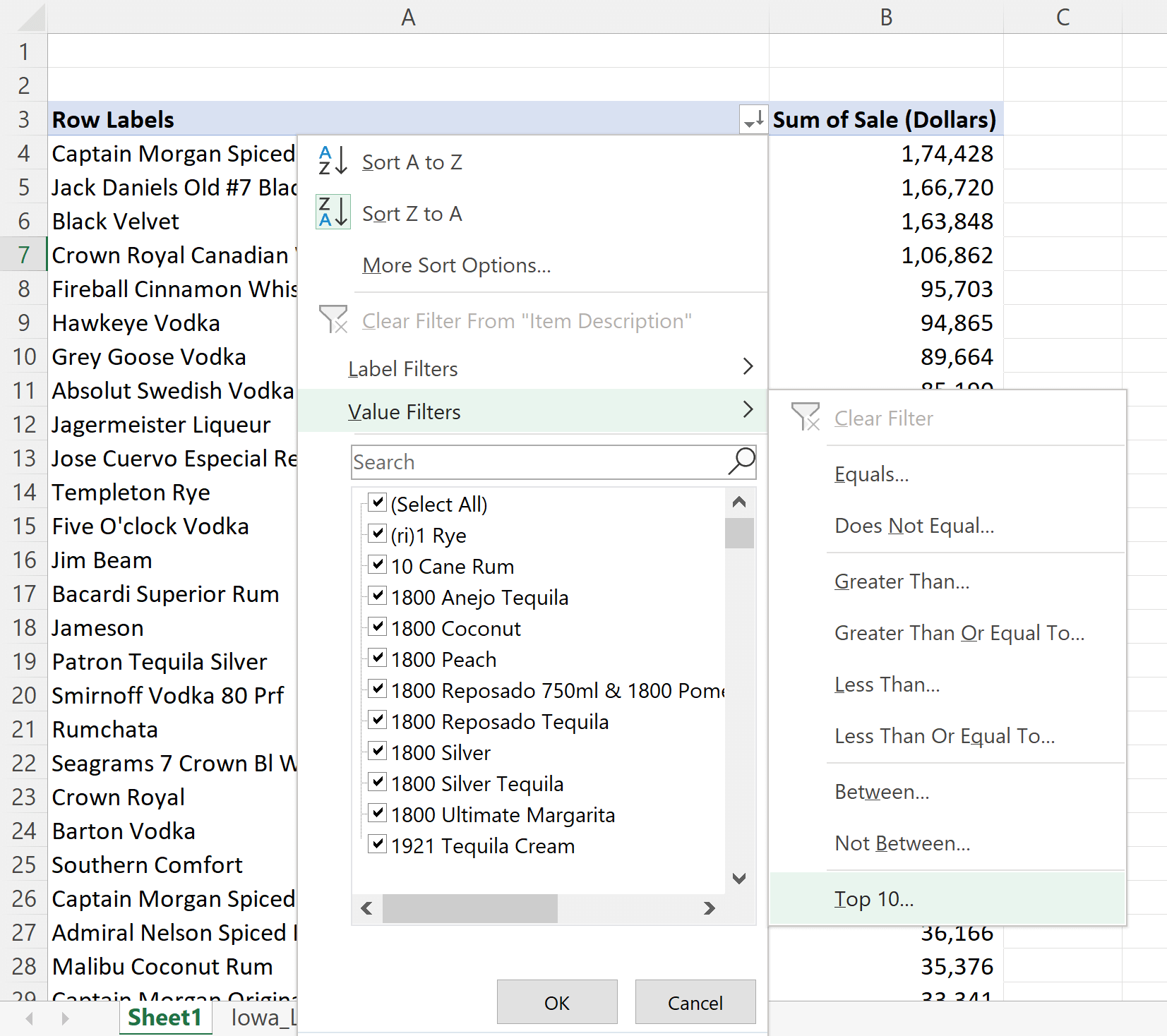
Task: Click the Cancel button
Action: coord(695,1002)
